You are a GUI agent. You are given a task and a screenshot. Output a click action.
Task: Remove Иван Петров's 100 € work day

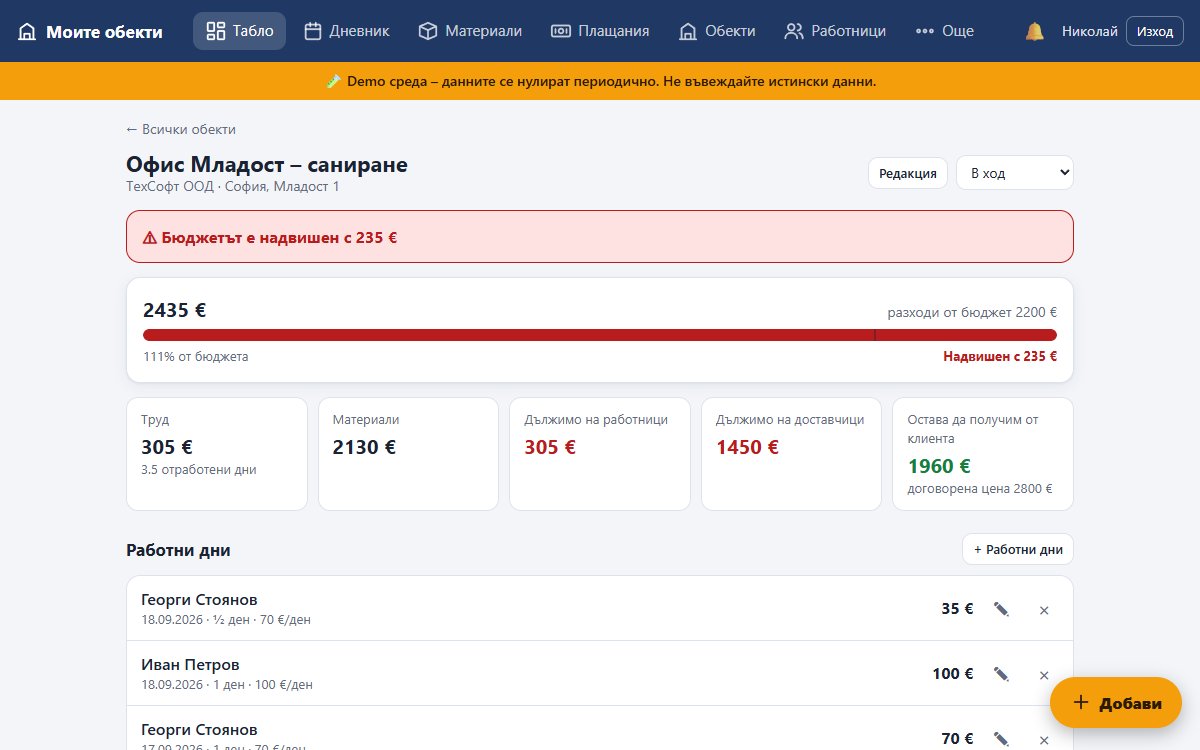pyautogui.click(x=1044, y=675)
